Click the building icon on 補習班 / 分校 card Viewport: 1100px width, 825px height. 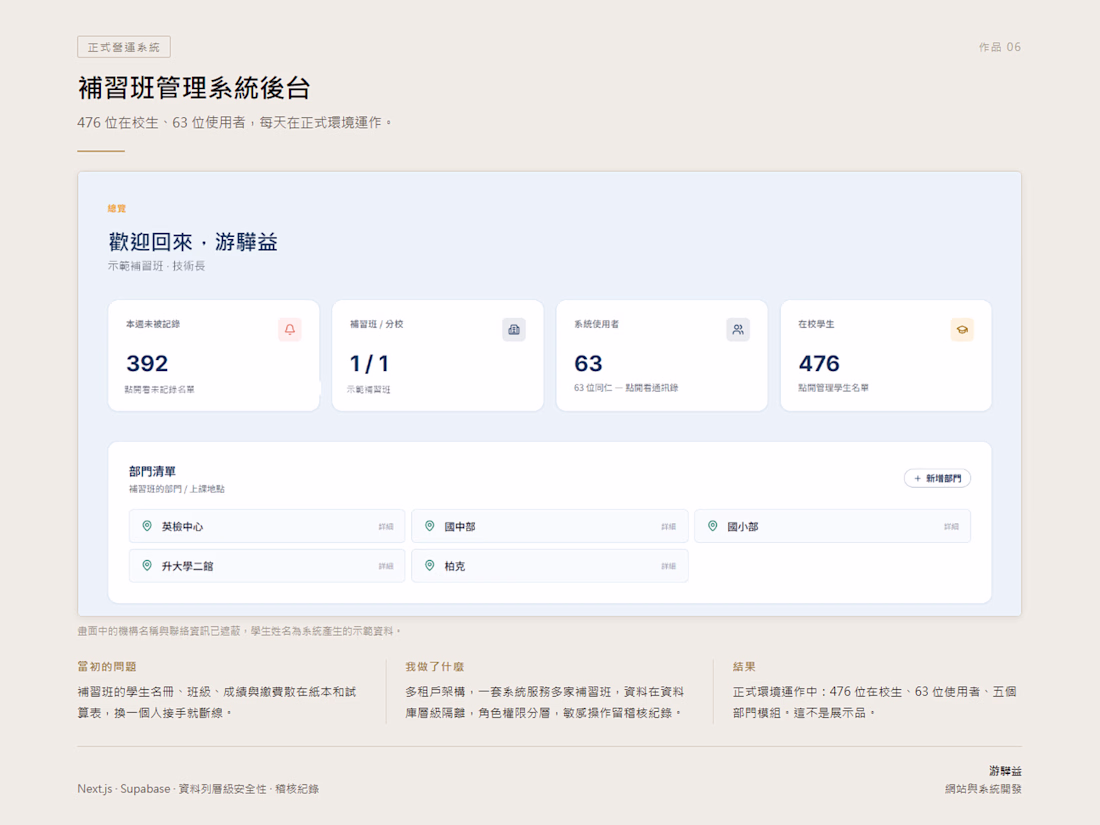coord(514,330)
